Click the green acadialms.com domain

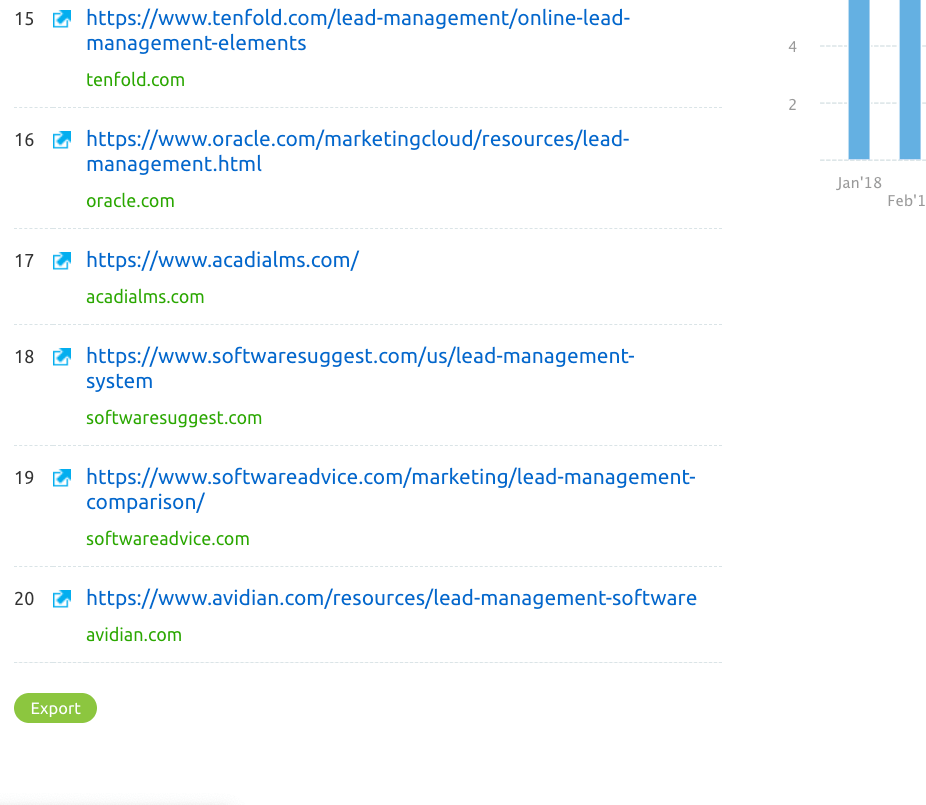pos(145,296)
